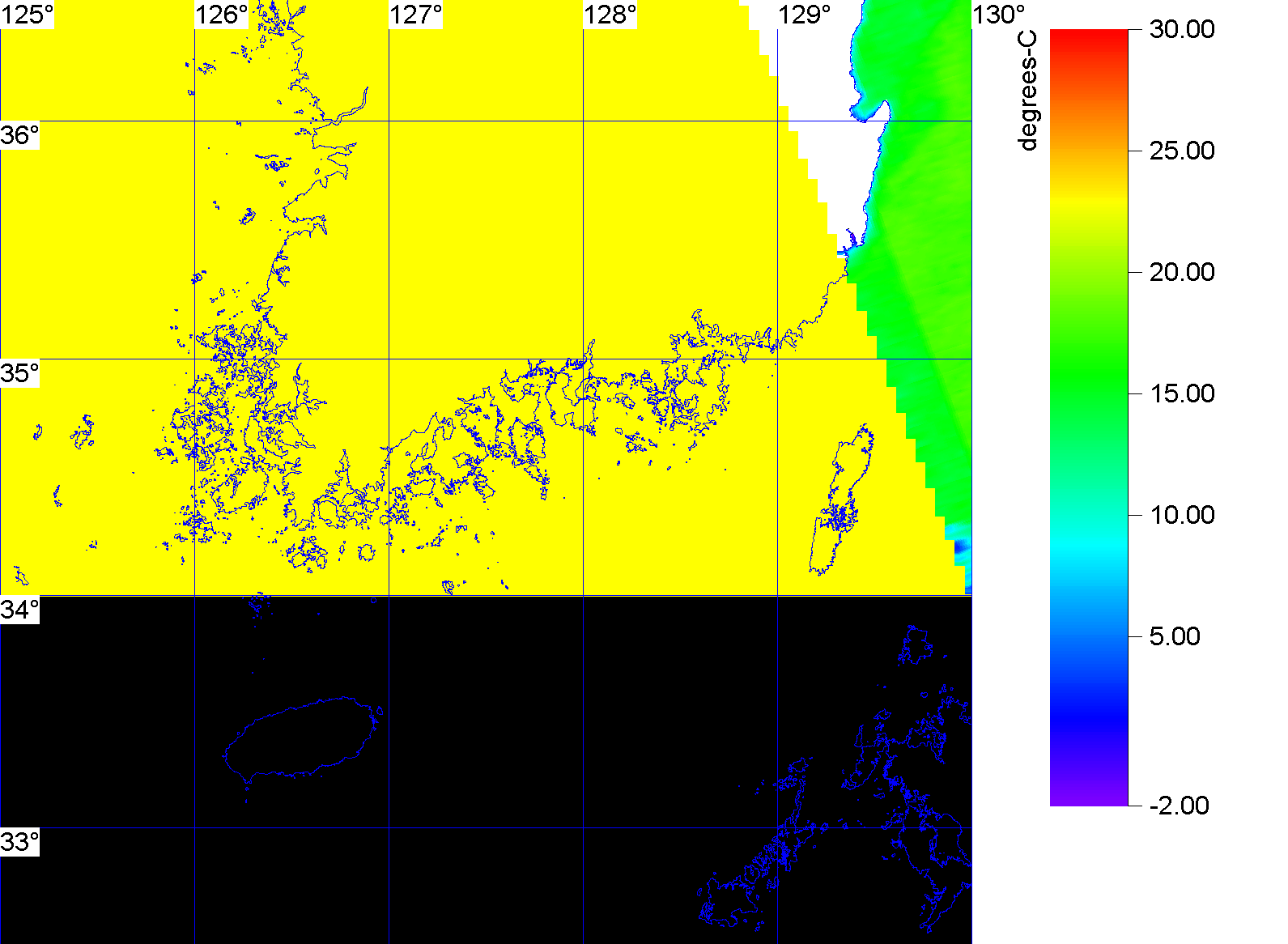Viewport: 1288px width, 944px height.
Task: Click the 34° latitude label
Action: [x=20, y=610]
